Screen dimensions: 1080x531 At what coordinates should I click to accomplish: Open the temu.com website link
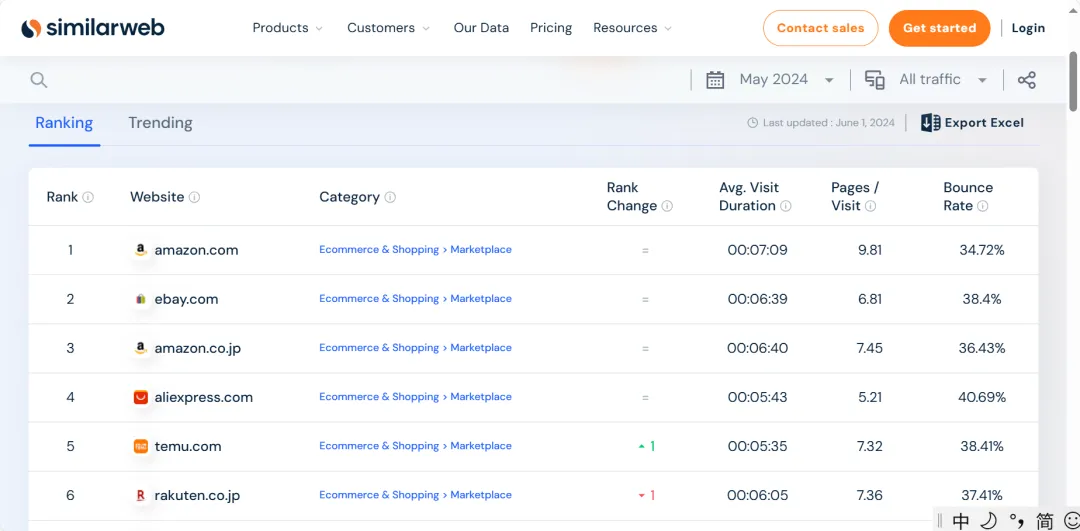tap(188, 446)
